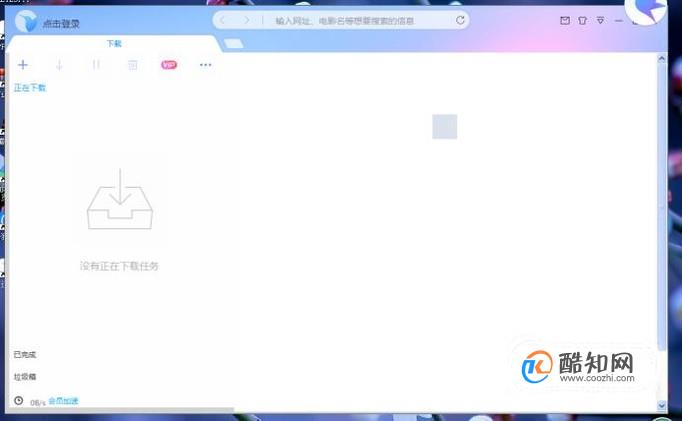The image size is (682, 421).
Task: Pause tasks with the pause icon
Action: [96, 65]
